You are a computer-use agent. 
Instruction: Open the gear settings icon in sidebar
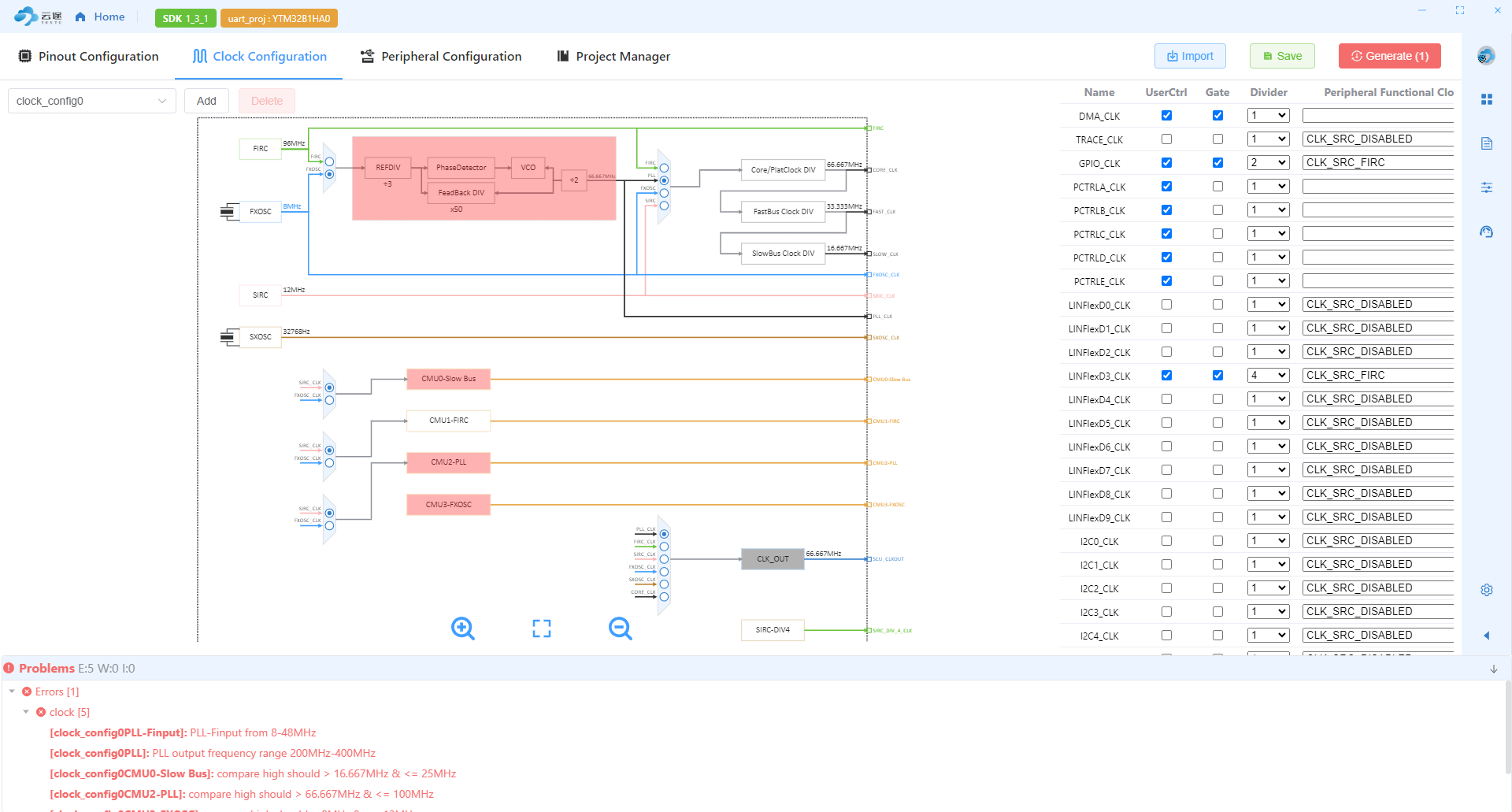[1487, 590]
